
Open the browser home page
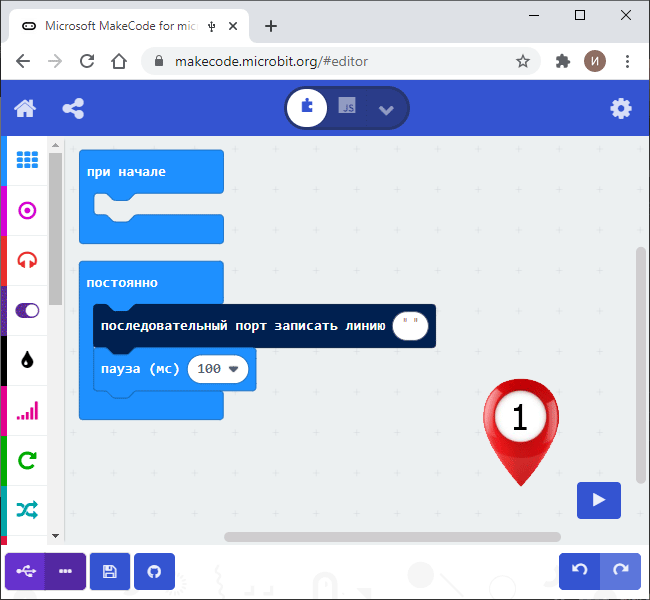tap(119, 61)
